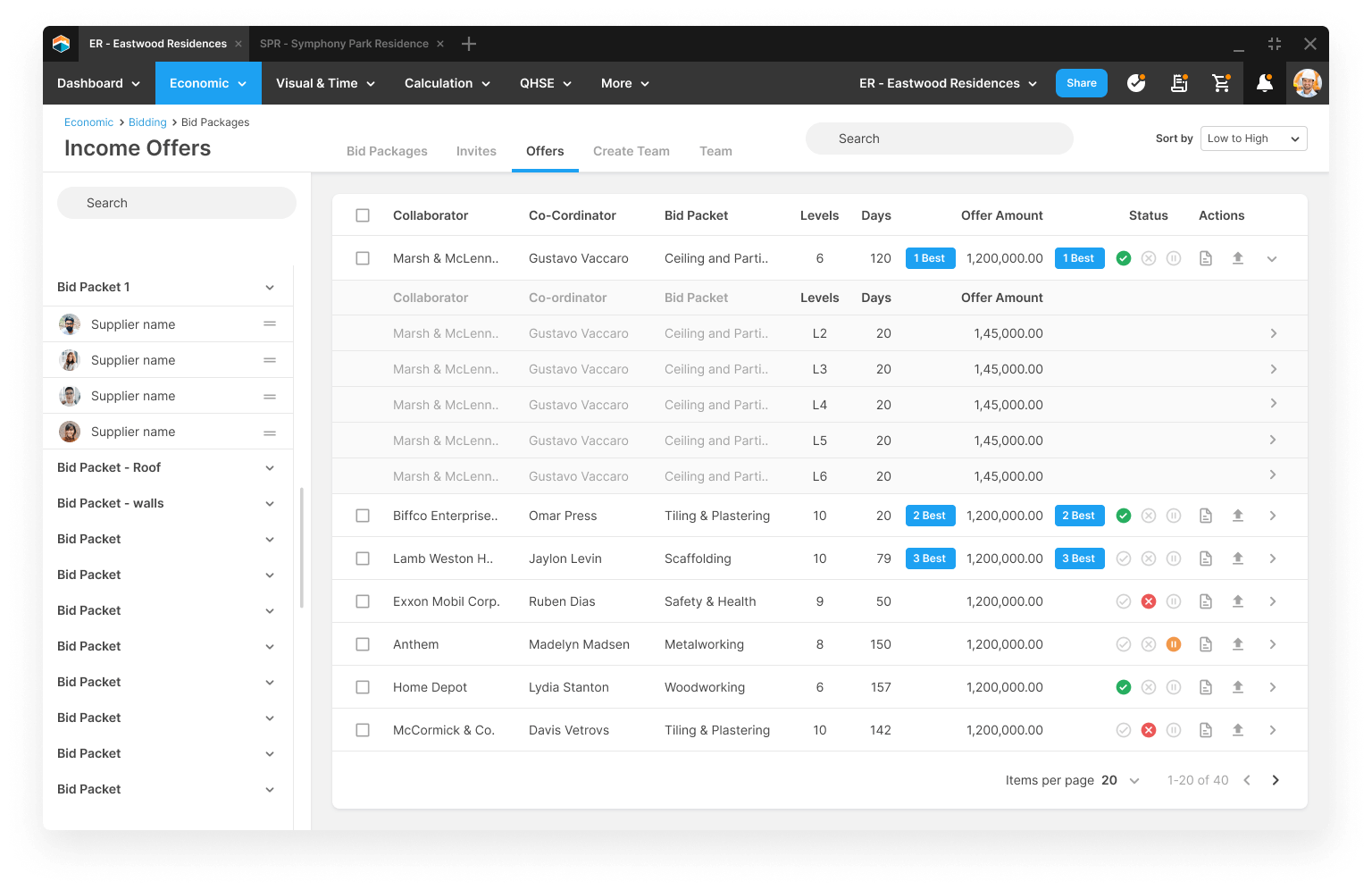Click the Share button

pyautogui.click(x=1081, y=83)
